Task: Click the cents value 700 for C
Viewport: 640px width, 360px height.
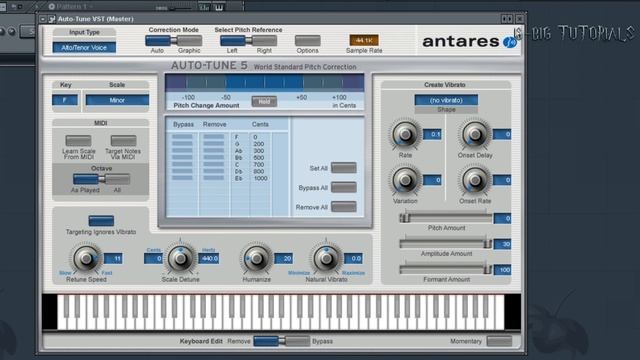Action: [x=259, y=164]
